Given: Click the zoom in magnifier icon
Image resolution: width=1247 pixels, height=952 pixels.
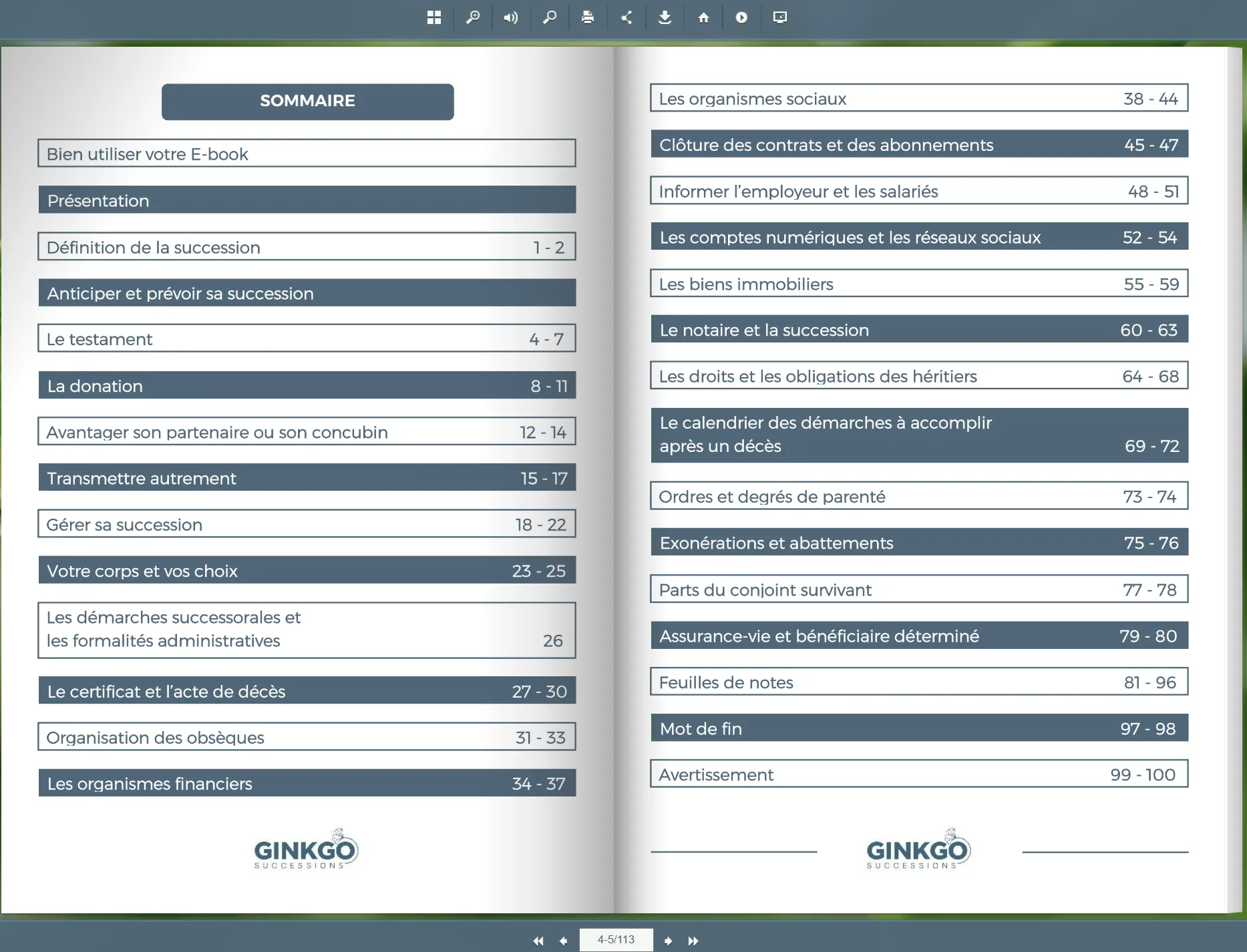Looking at the screenshot, I should 473,17.
